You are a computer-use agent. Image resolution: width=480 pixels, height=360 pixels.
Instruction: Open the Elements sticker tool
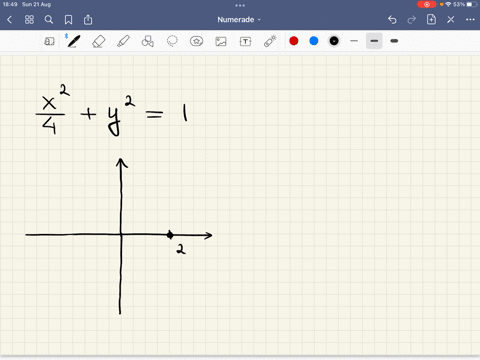click(x=196, y=41)
